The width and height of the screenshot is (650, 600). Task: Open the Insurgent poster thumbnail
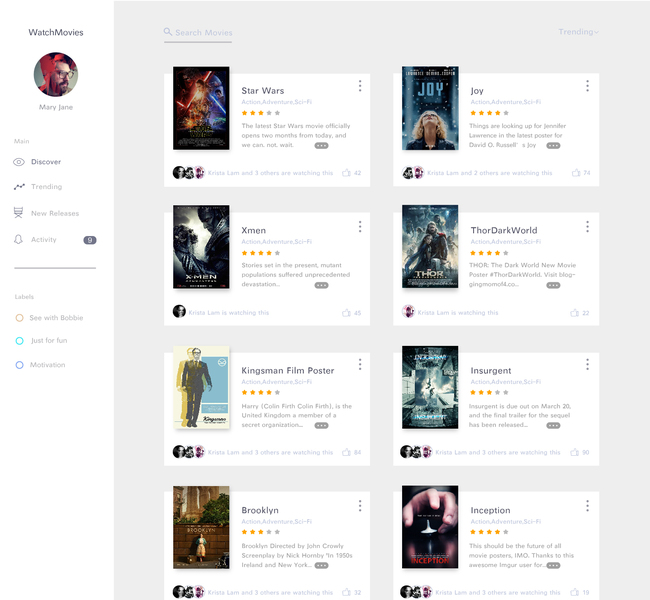point(430,387)
